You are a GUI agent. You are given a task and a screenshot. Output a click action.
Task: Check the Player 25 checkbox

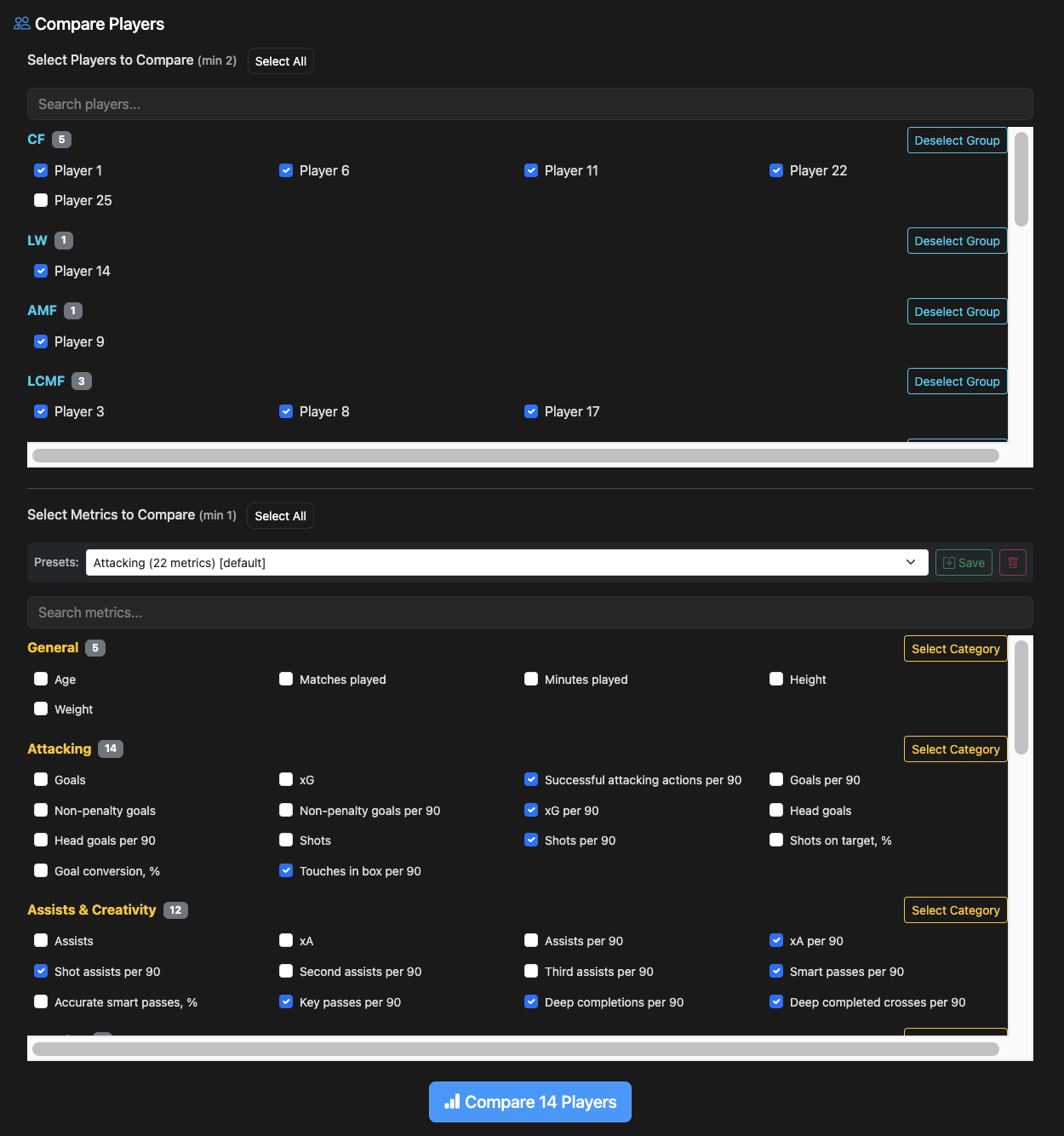pyautogui.click(x=41, y=200)
